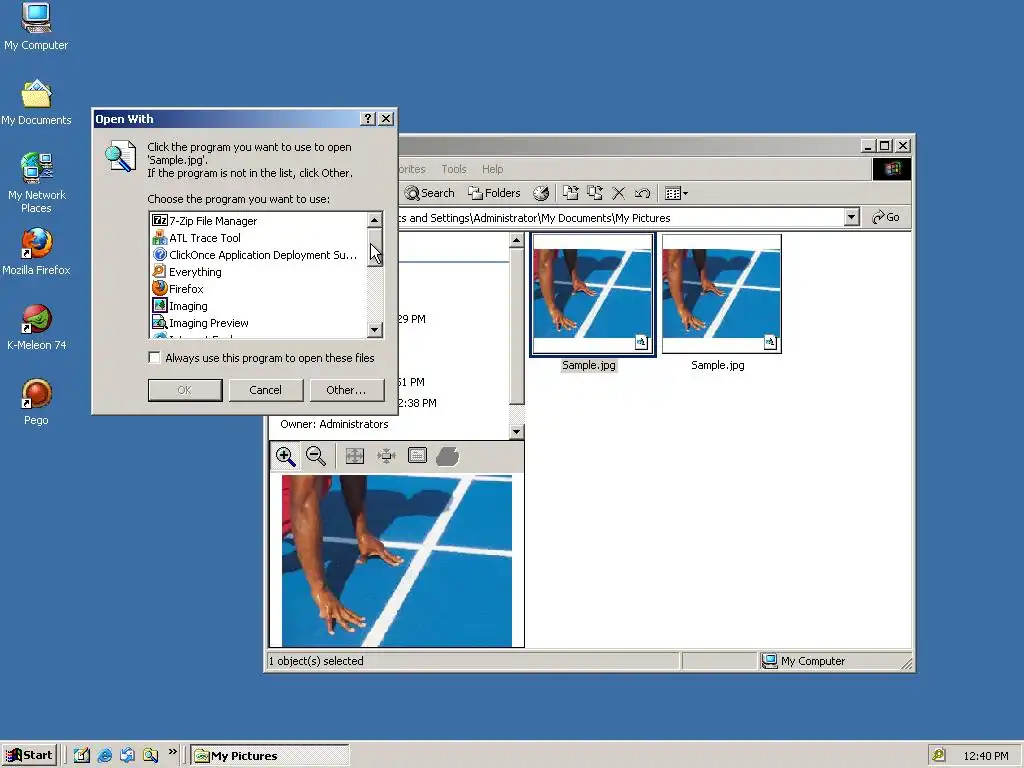Click Show Desktop quick launch icon

(x=82, y=755)
